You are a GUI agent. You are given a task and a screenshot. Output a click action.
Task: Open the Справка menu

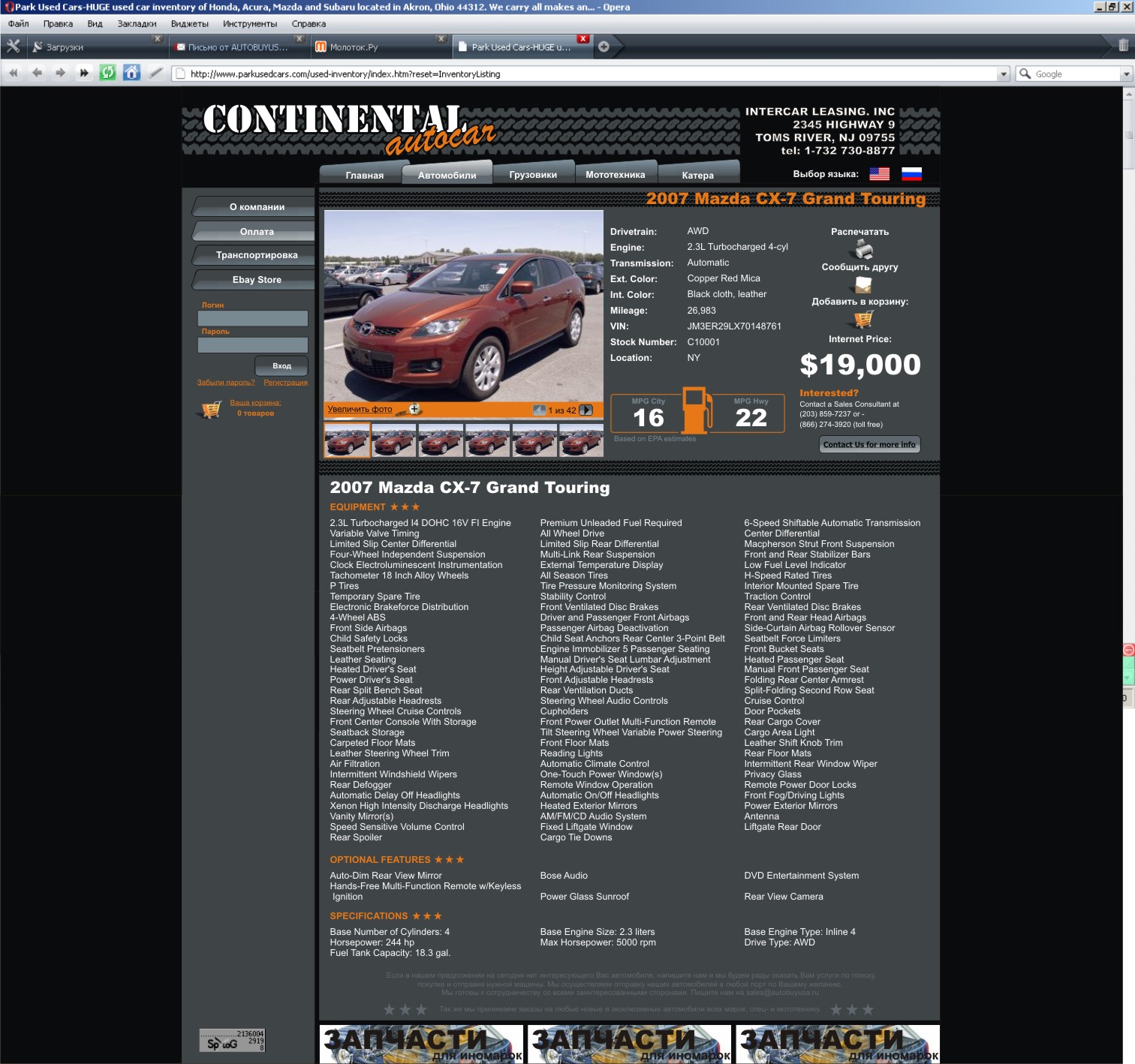point(309,24)
